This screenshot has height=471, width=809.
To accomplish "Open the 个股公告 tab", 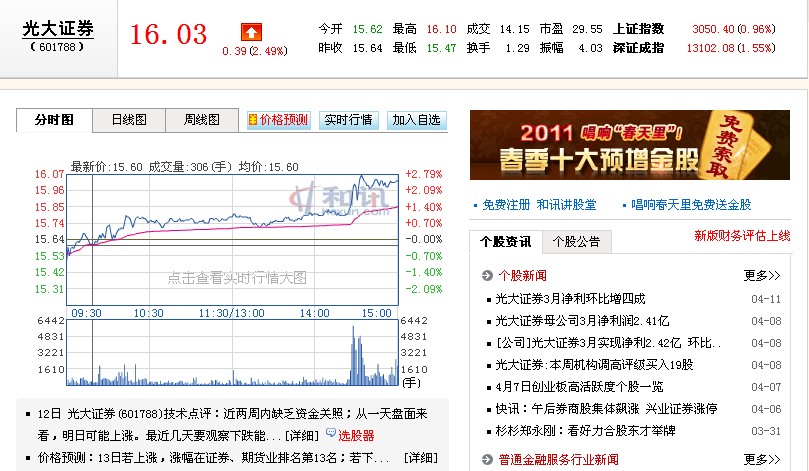I will (x=574, y=241).
